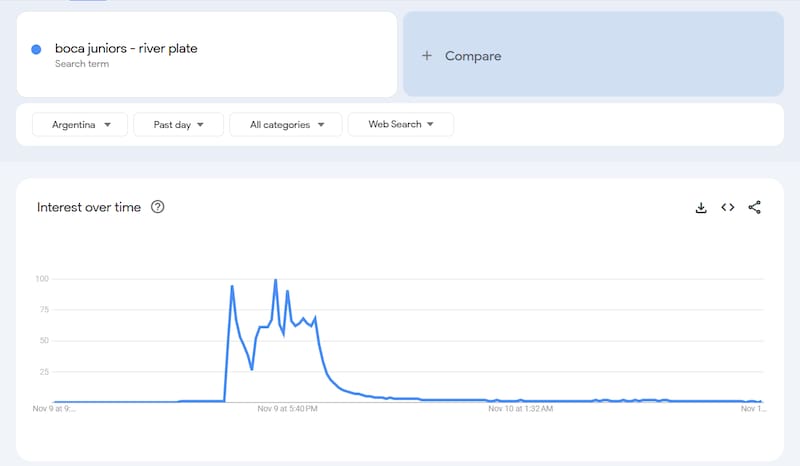The image size is (800, 466).
Task: Click the plus icon in Compare card
Action: click(x=427, y=56)
